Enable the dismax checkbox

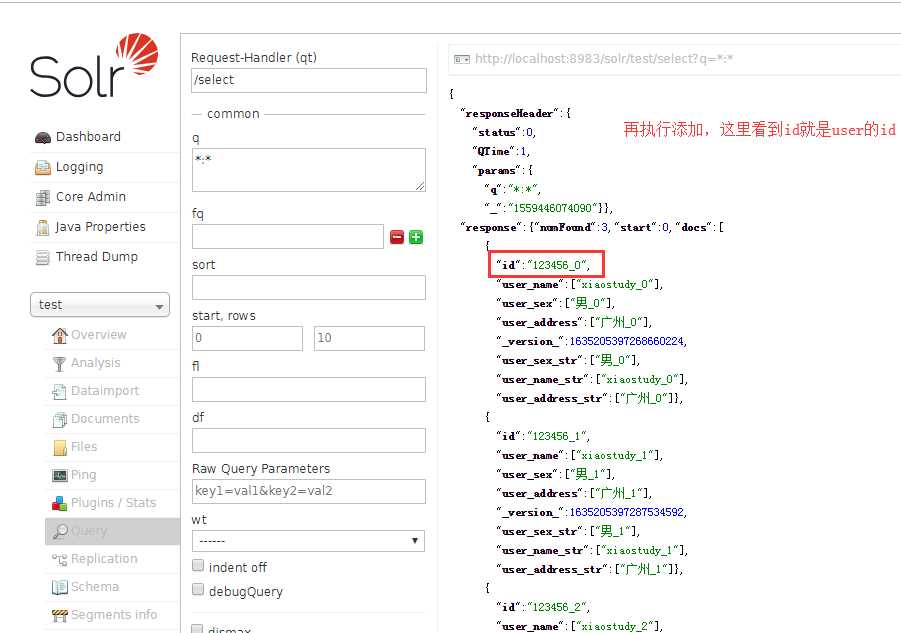pos(198,628)
